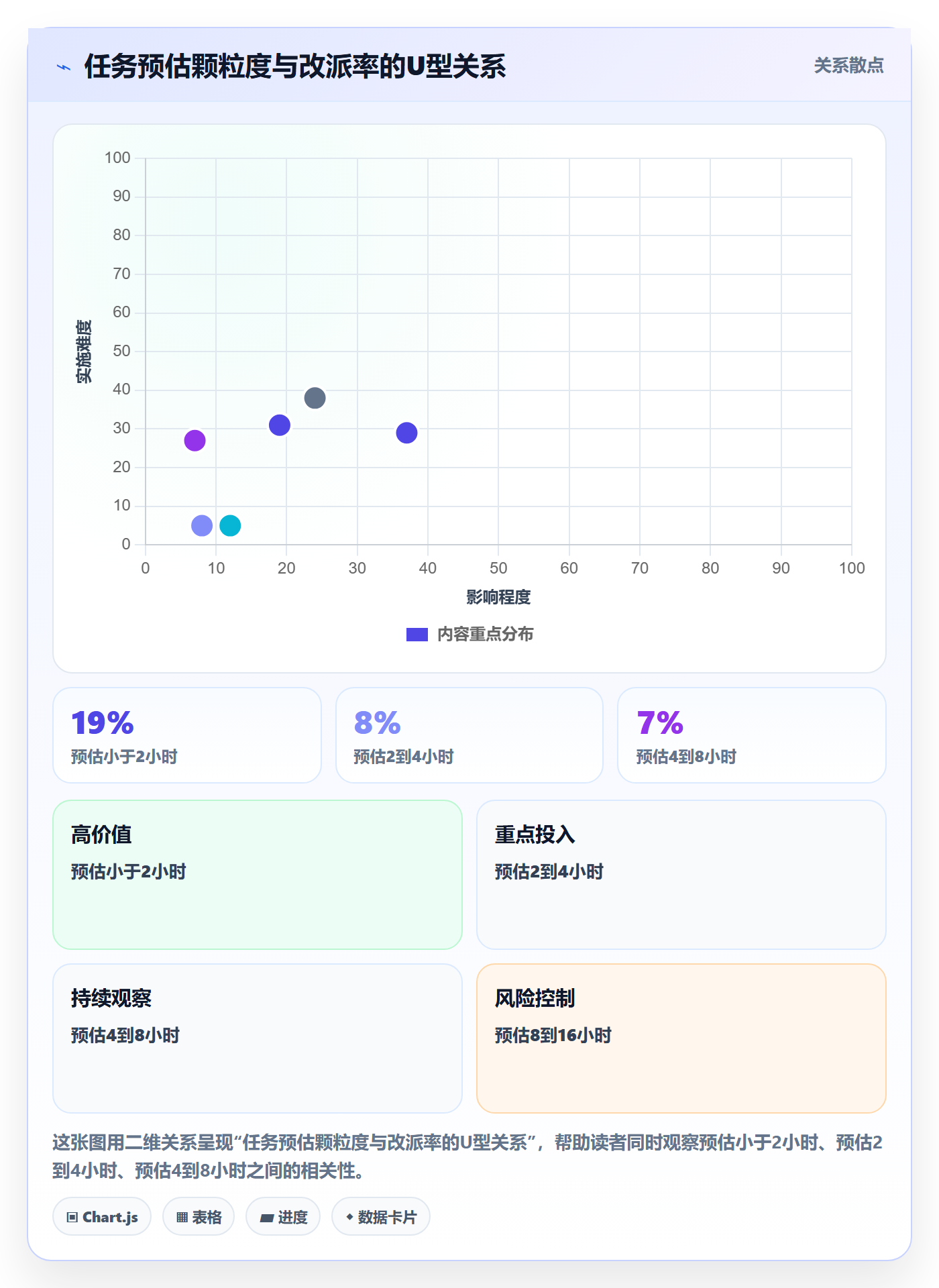The image size is (939, 1288).
Task: Click the 实施难度 y-axis title
Action: [x=84, y=352]
